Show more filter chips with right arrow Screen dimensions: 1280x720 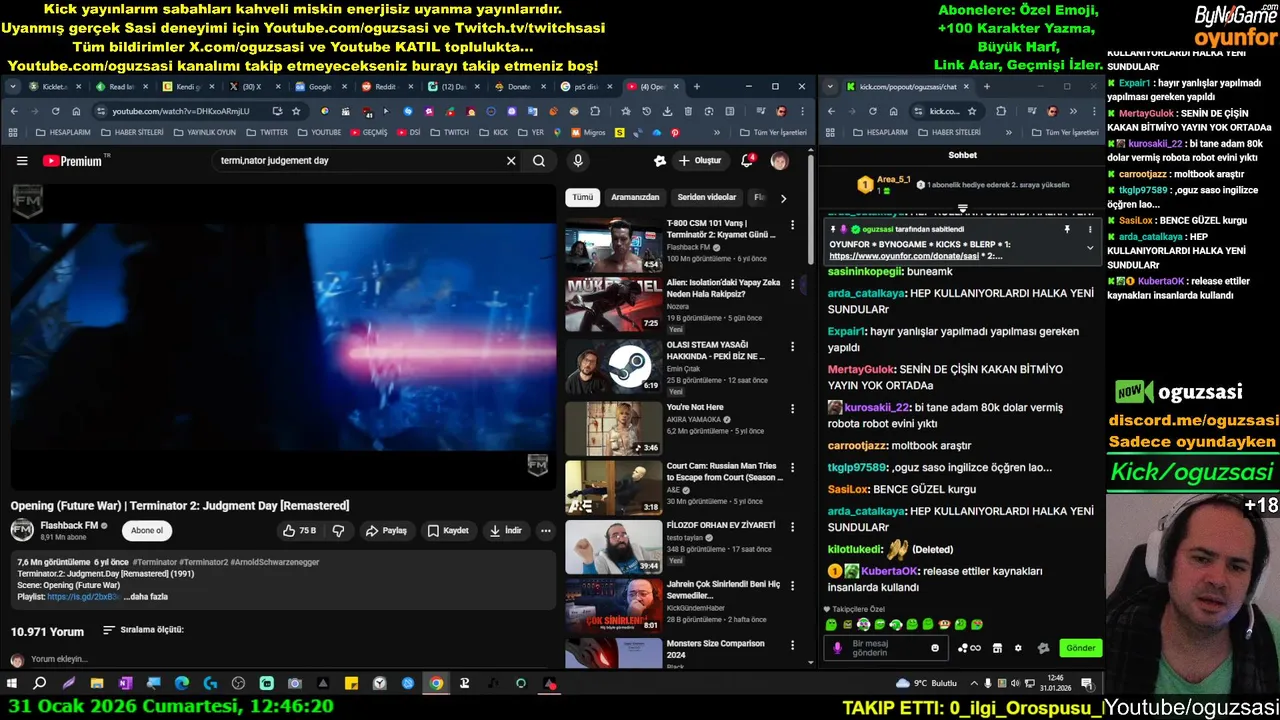pyautogui.click(x=783, y=198)
